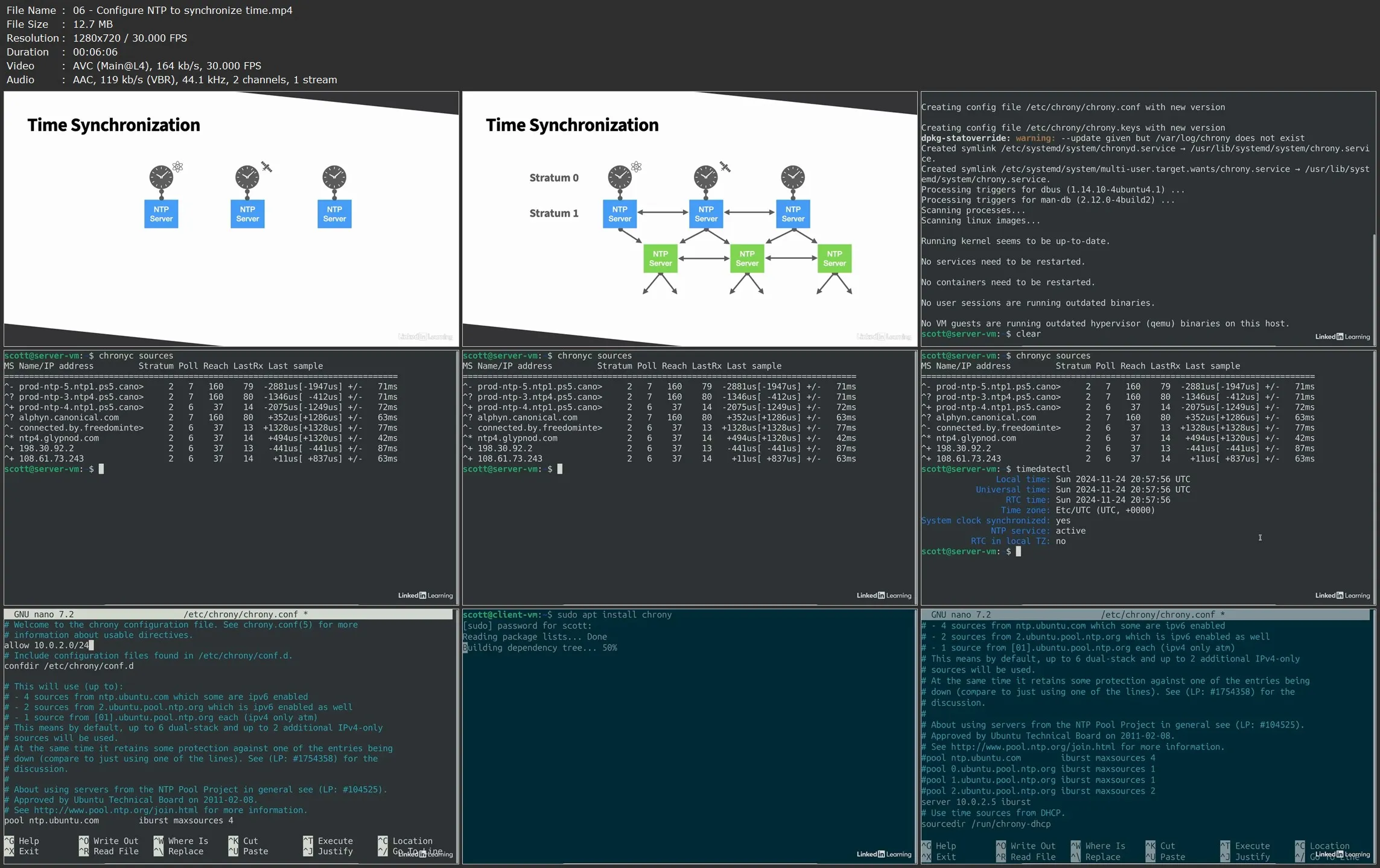Click the 'NTP service: active' line
1380x868 pixels.
point(1038,531)
